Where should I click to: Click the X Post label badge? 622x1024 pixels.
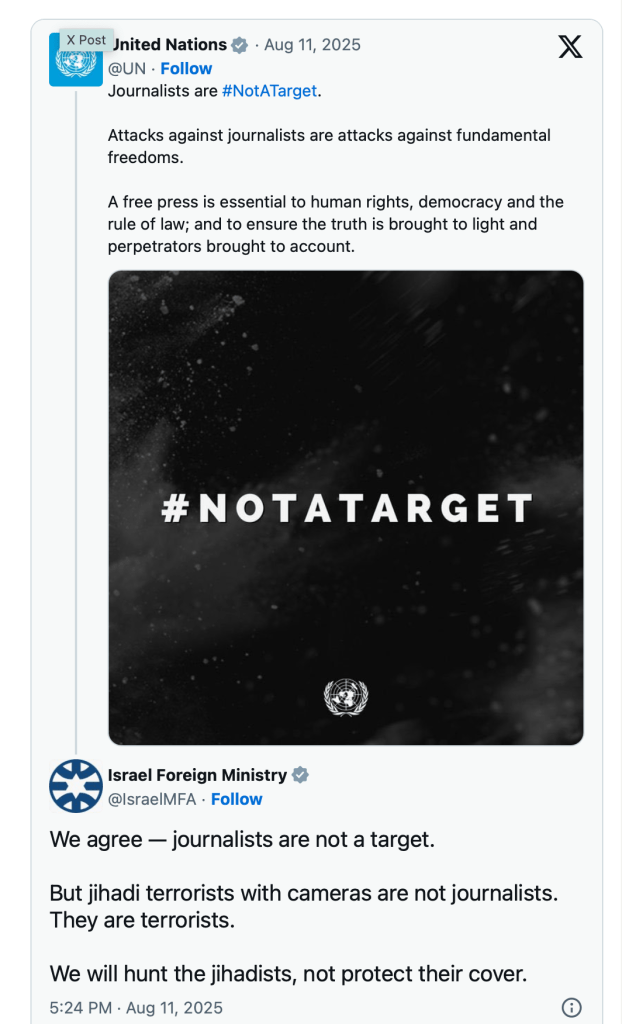point(86,40)
